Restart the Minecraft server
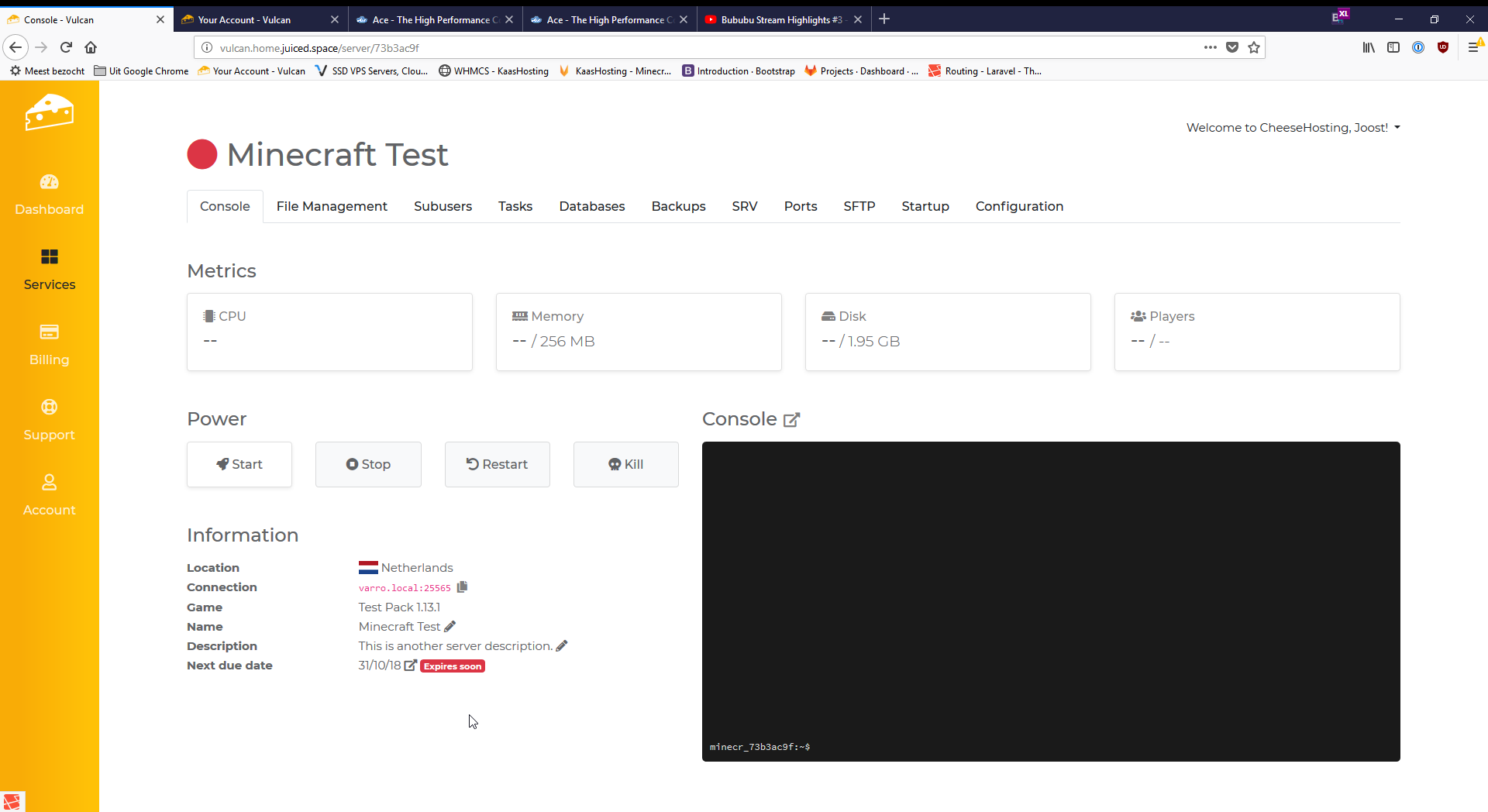 click(x=497, y=464)
